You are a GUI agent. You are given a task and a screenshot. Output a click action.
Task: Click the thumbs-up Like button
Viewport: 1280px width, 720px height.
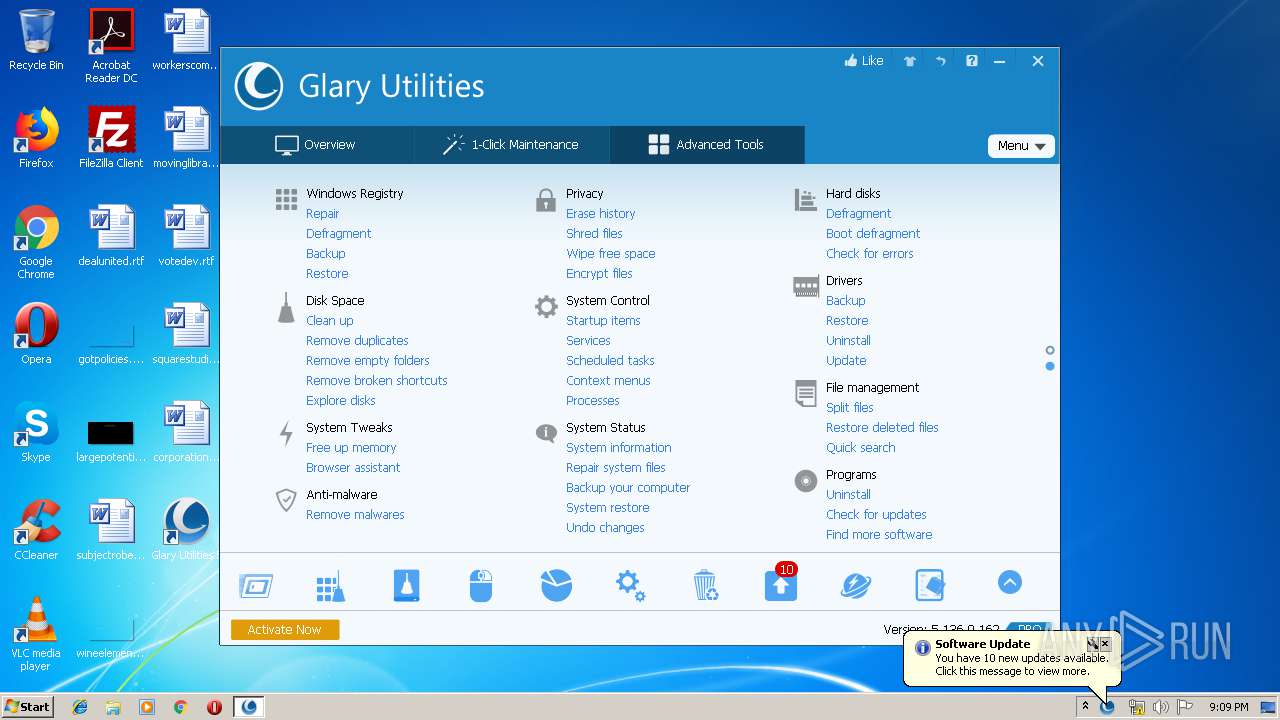tap(864, 61)
